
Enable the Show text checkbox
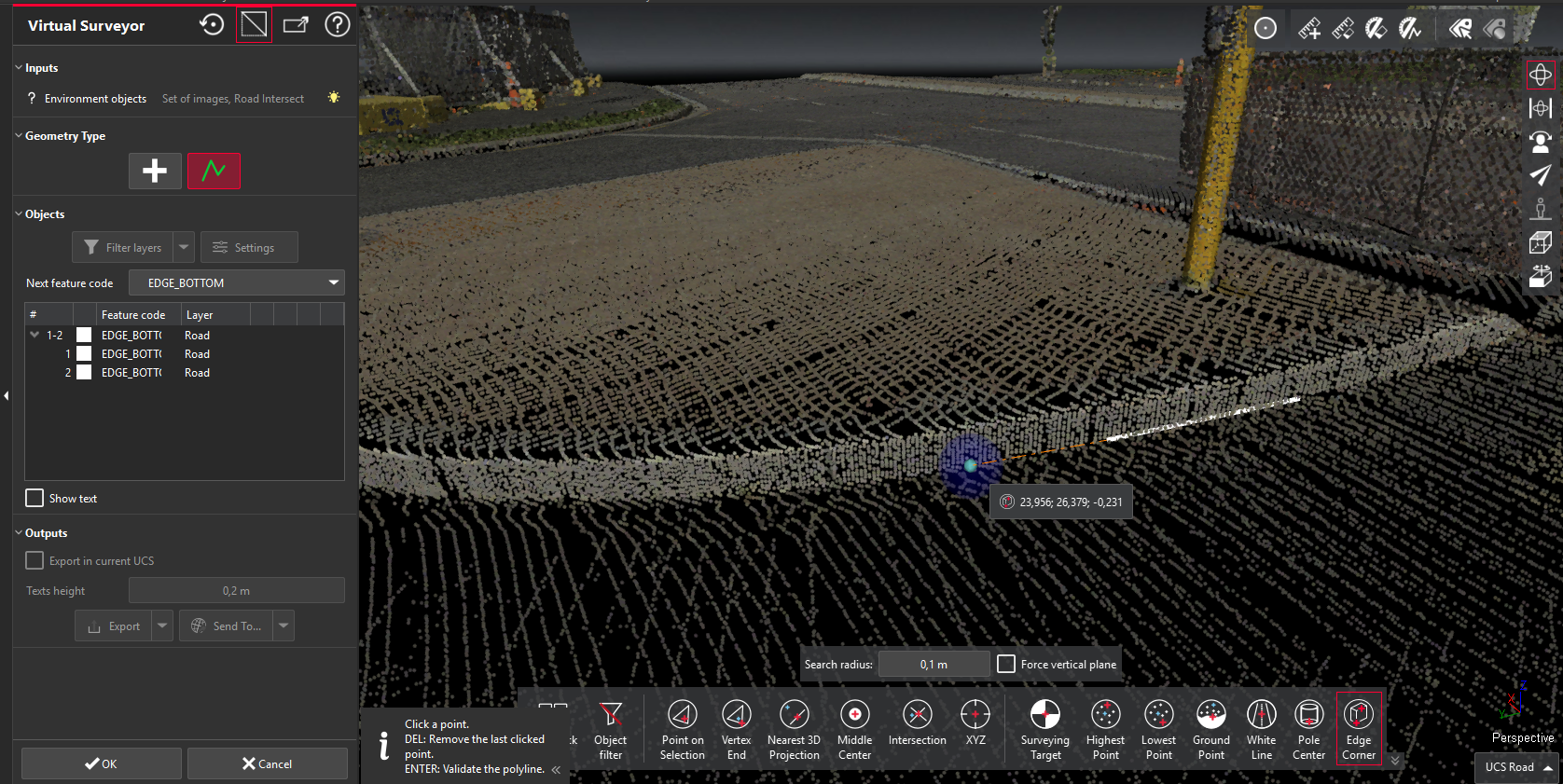click(35, 498)
